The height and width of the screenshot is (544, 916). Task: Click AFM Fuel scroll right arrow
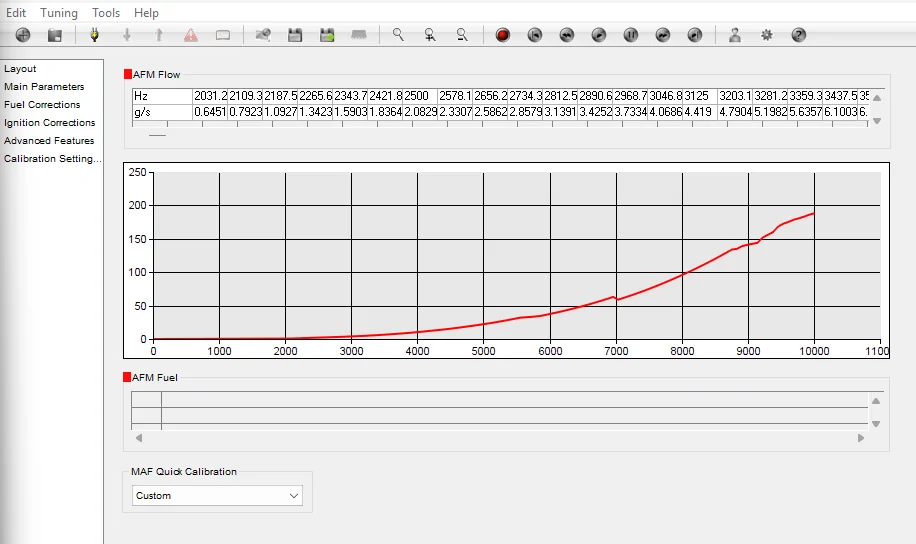pos(861,438)
